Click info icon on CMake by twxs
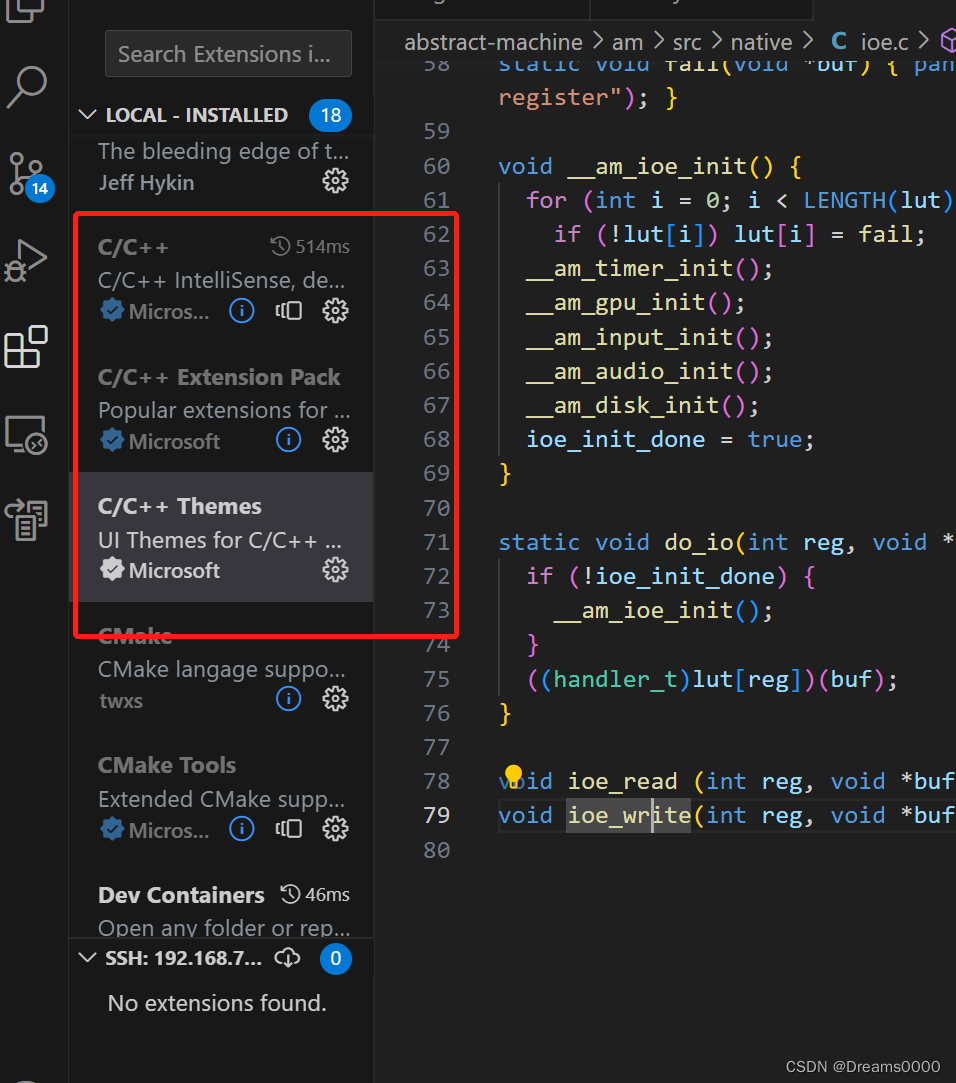 coord(289,699)
